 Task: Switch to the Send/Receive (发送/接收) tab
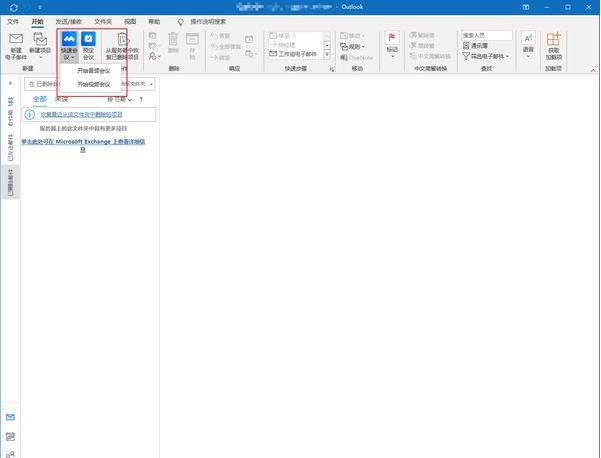point(70,20)
